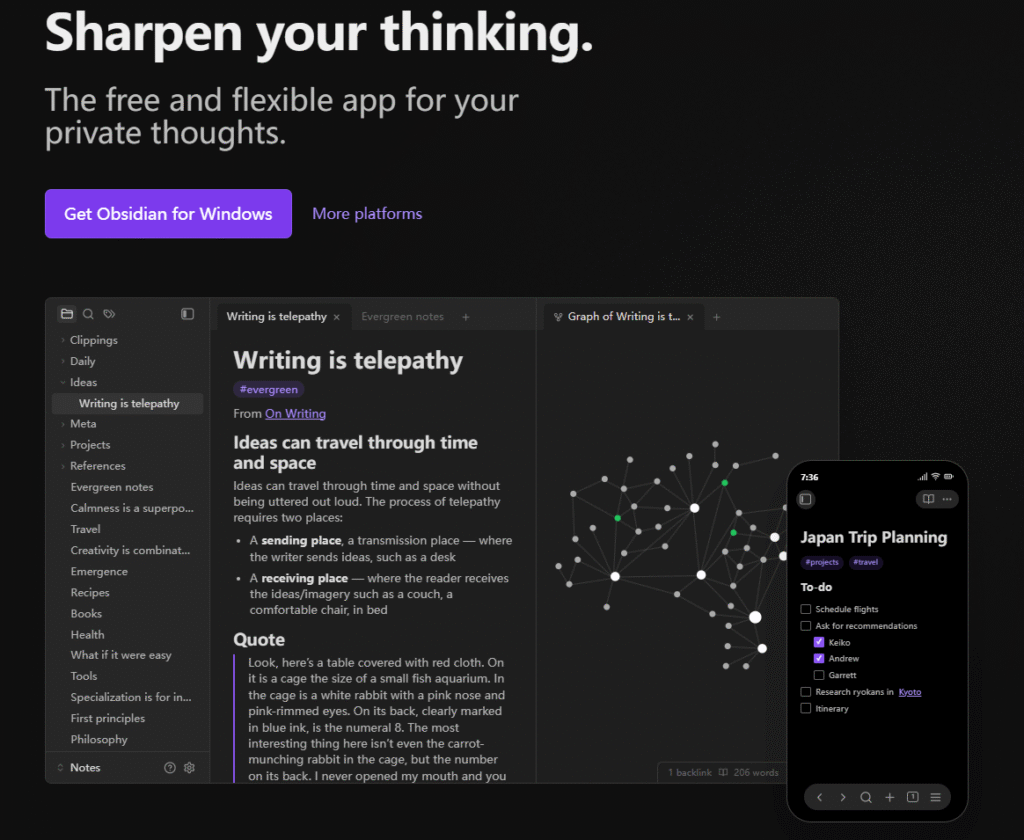
Task: Tap the phone's plus new note icon
Action: click(889, 797)
